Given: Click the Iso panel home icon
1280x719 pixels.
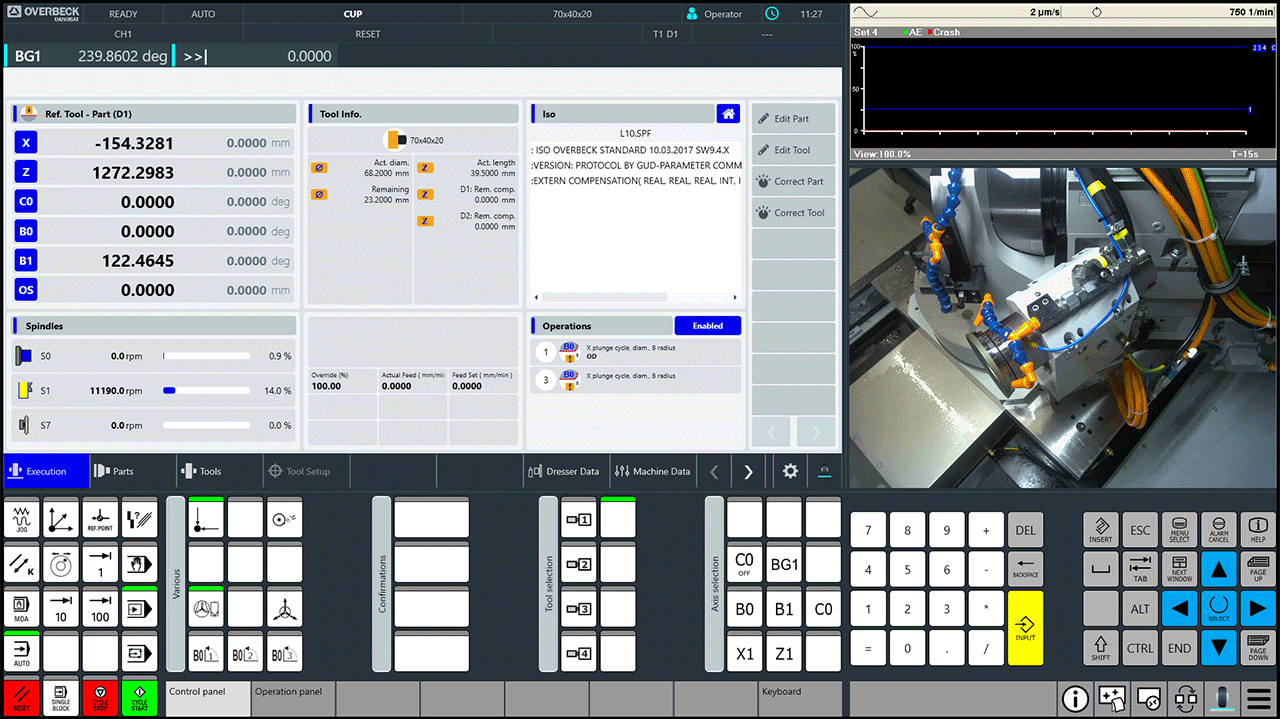Looking at the screenshot, I should click(x=729, y=114).
